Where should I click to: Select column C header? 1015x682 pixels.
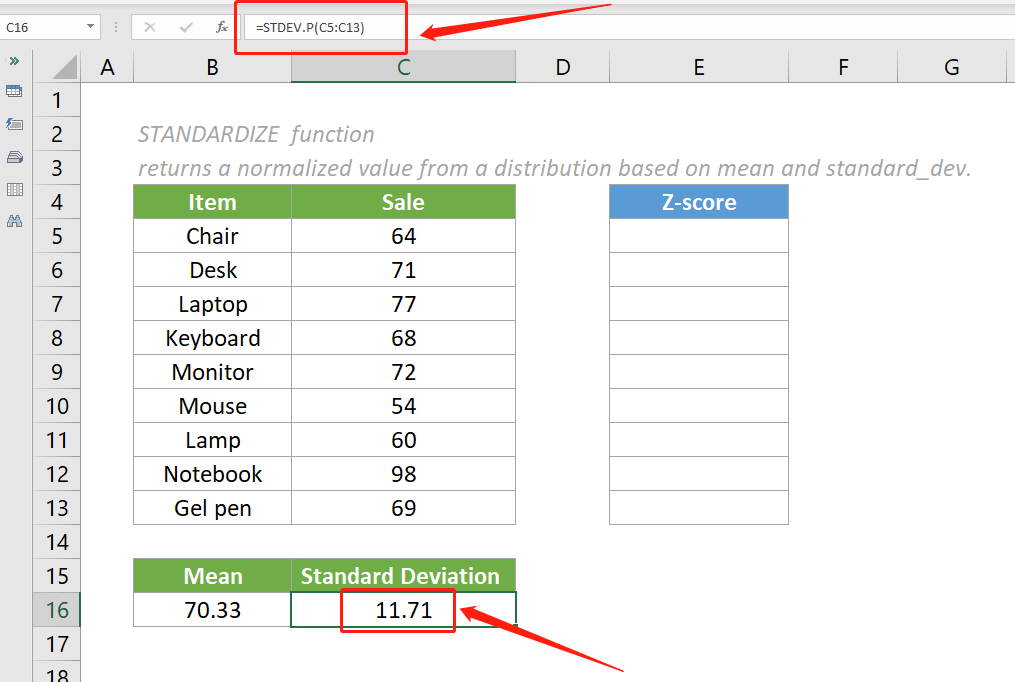tap(403, 68)
